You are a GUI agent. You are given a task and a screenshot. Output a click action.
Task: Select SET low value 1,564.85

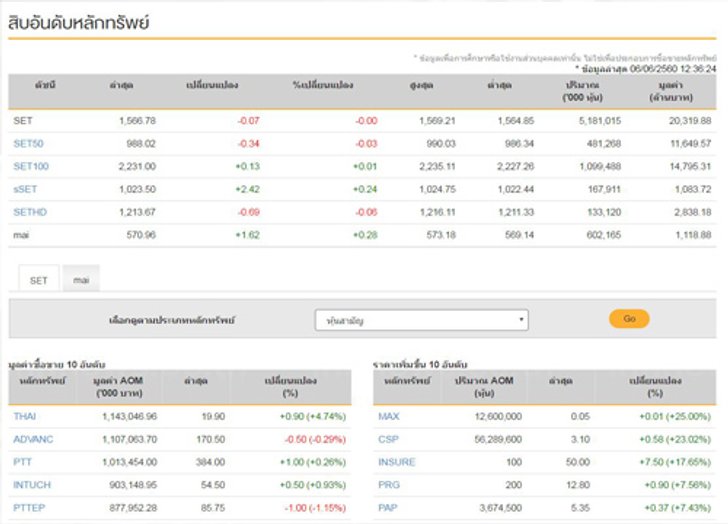516,121
